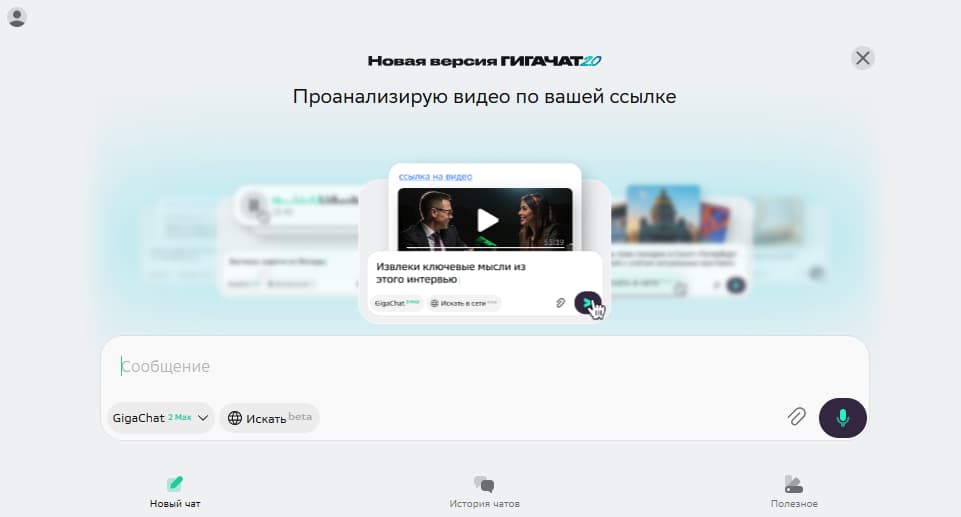This screenshot has width=961, height=517.
Task: Switch to the Новый чат tab
Action: [175, 492]
